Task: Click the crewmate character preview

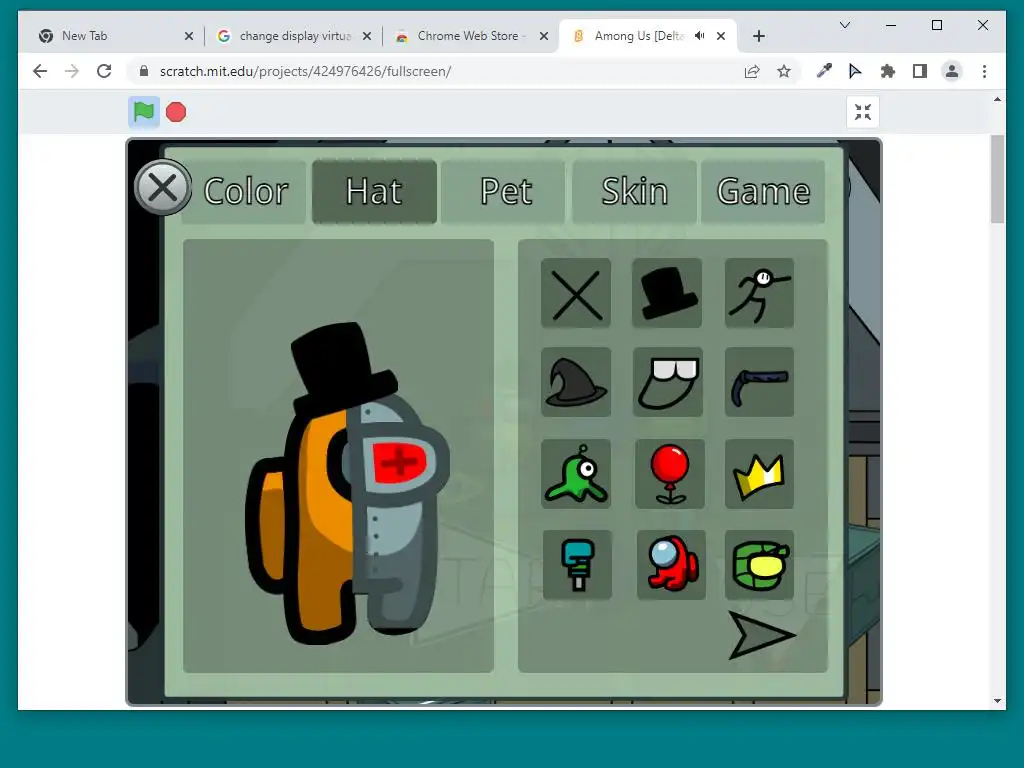Action: [x=347, y=485]
